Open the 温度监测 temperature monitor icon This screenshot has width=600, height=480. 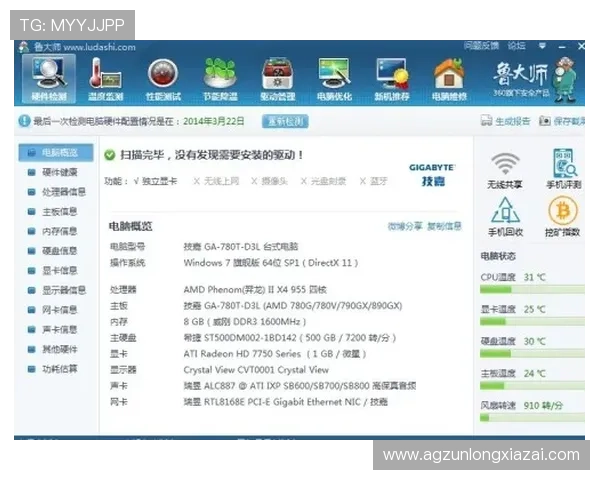(x=106, y=79)
